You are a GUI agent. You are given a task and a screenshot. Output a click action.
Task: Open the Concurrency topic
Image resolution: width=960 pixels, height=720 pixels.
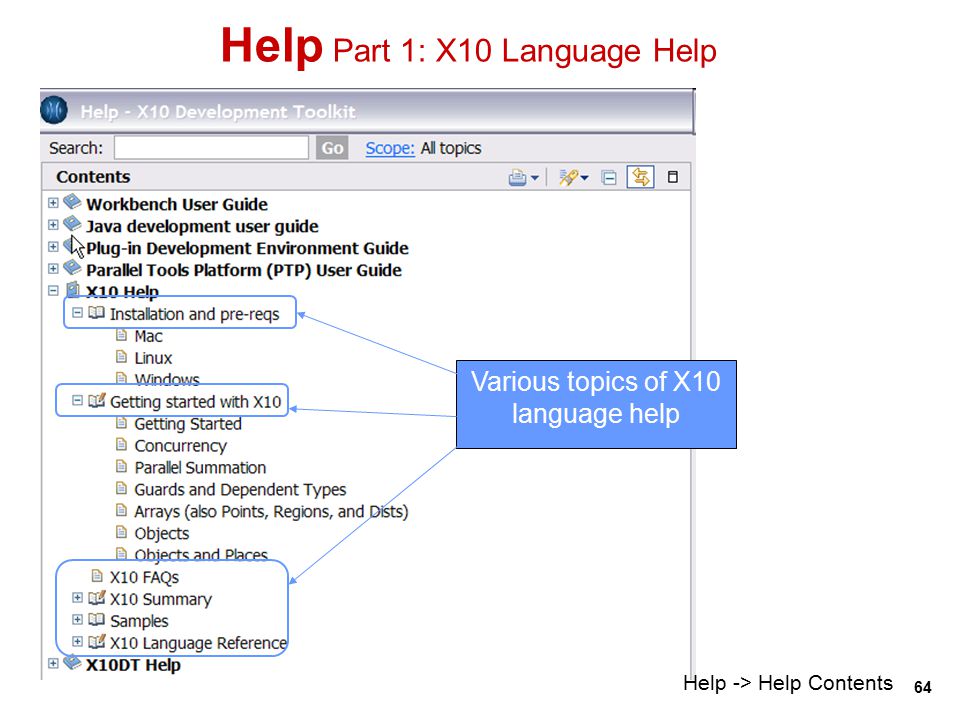tap(181, 446)
